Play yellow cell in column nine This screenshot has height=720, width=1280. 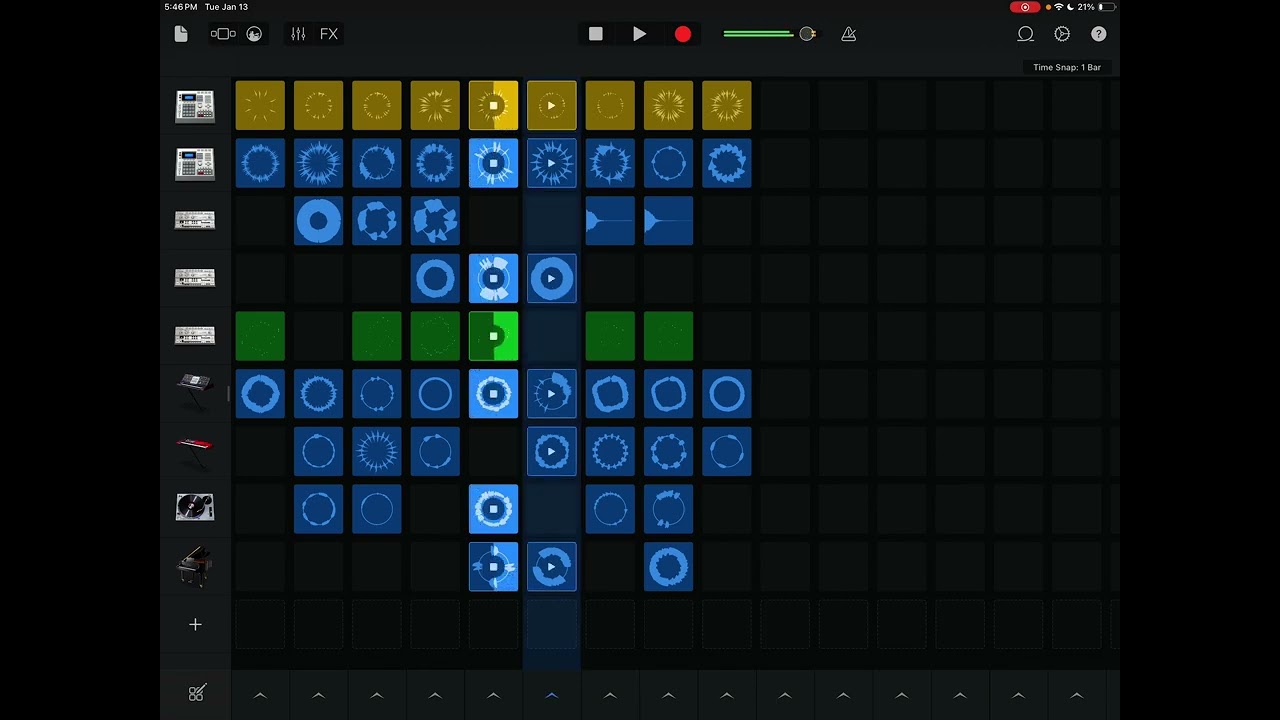pos(727,106)
